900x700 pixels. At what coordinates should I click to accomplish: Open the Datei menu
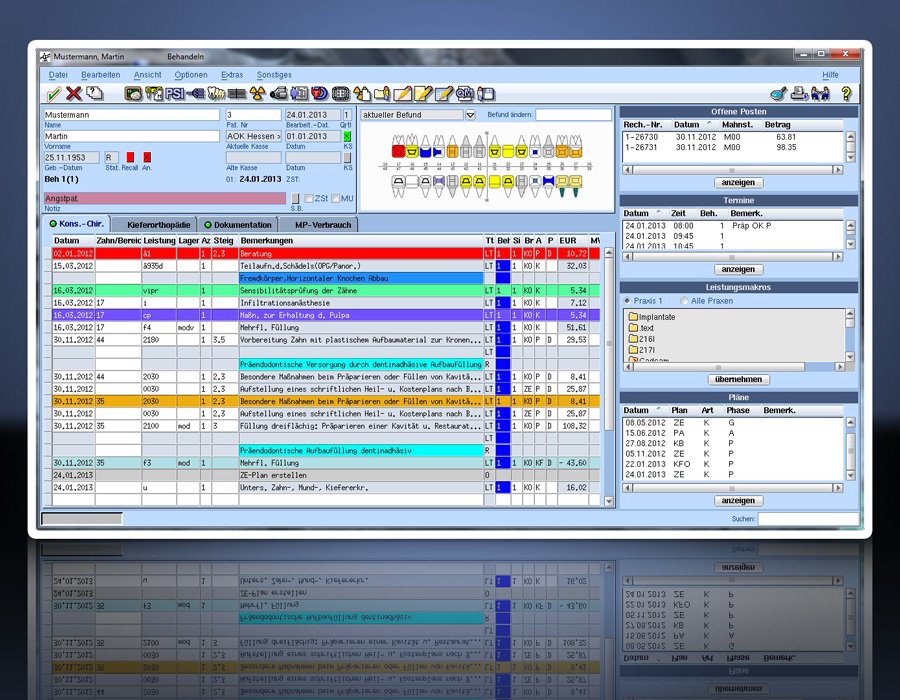point(58,75)
